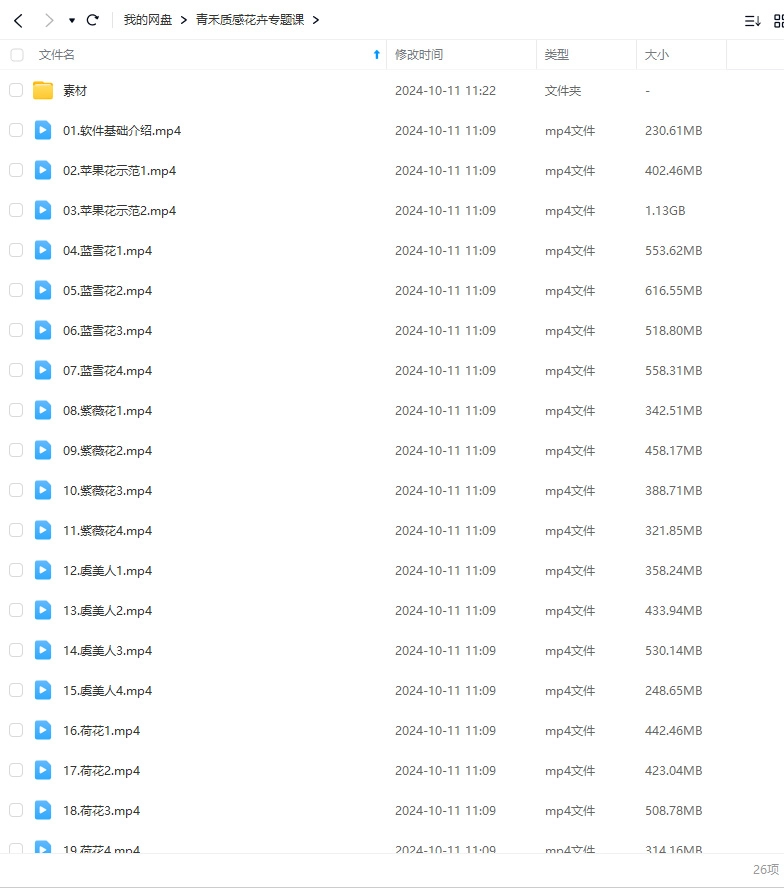This screenshot has width=784, height=888.
Task: Expand chevron after 青禾质感花卉专题课 breadcrumb
Action: [315, 20]
